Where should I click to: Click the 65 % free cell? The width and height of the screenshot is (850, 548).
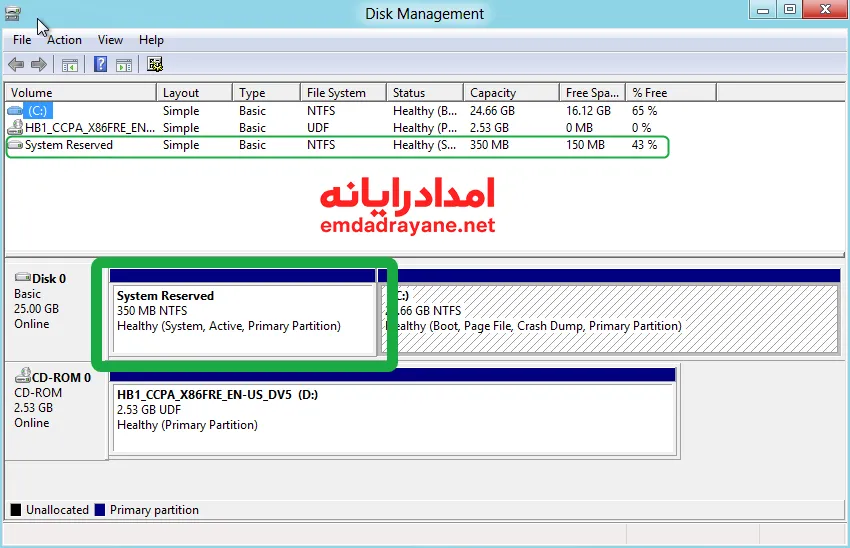pyautogui.click(x=644, y=111)
